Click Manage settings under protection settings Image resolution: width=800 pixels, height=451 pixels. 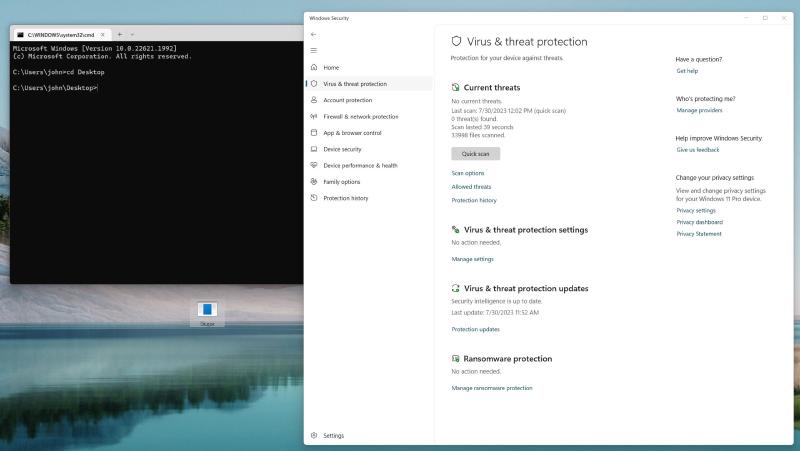click(x=472, y=259)
